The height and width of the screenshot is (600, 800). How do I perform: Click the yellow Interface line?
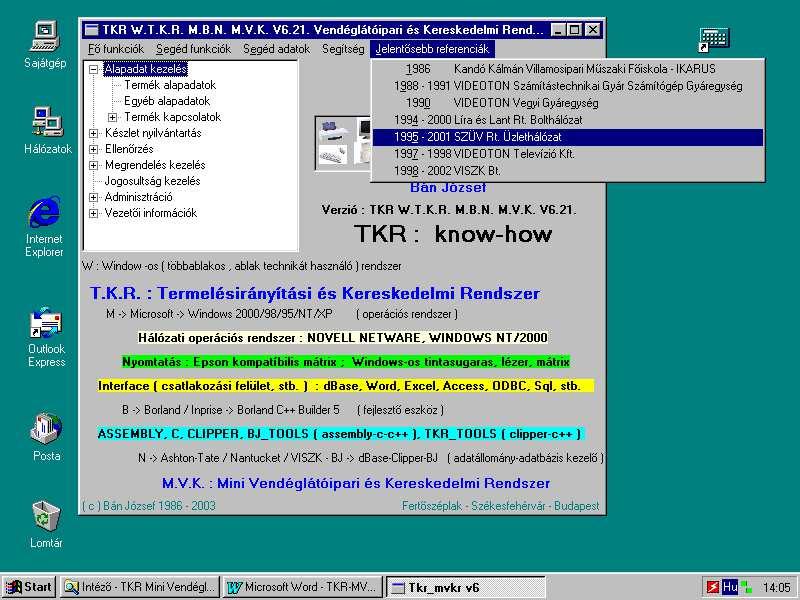tap(346, 386)
